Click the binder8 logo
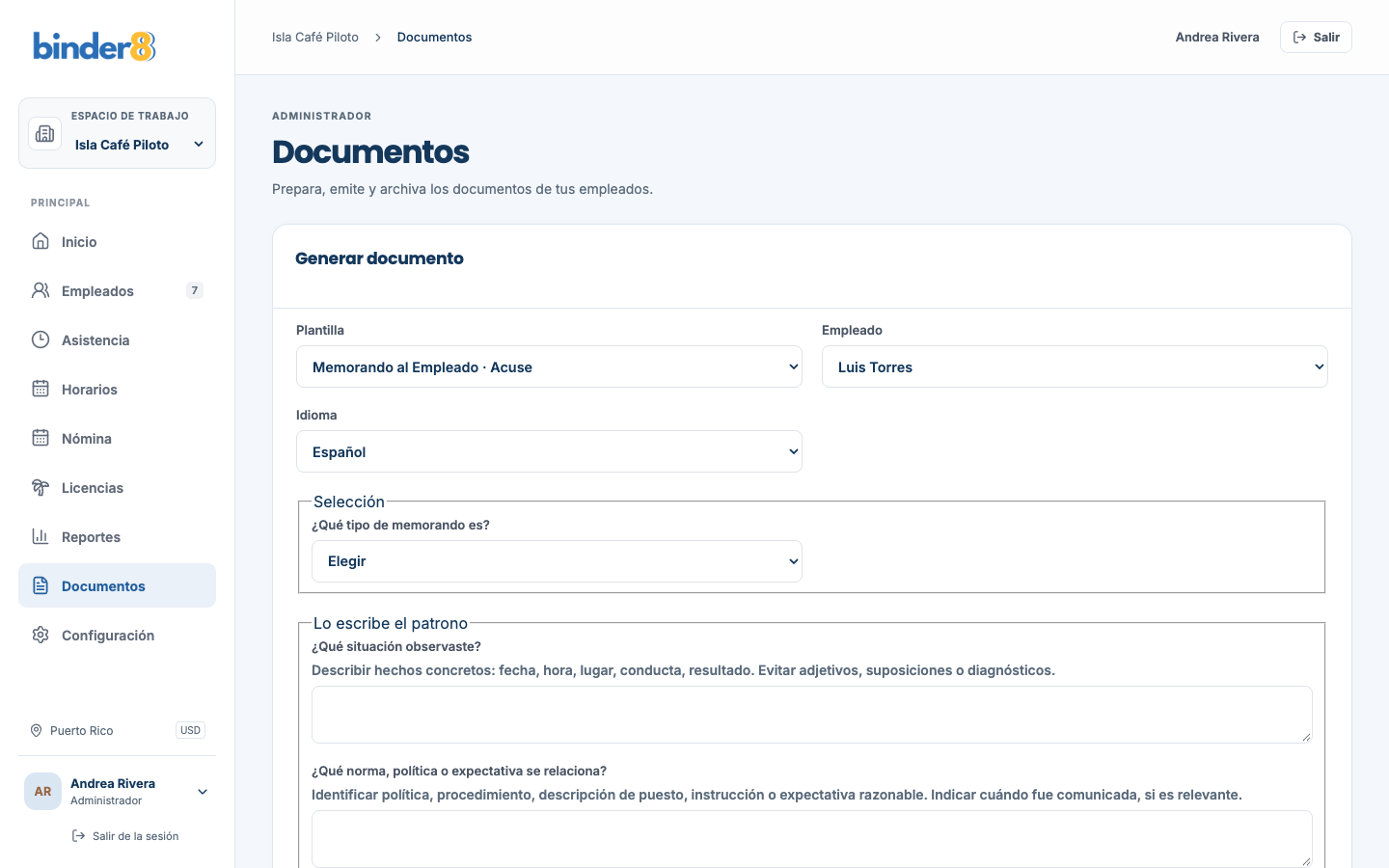This screenshot has height=868, width=1389. coord(95,46)
